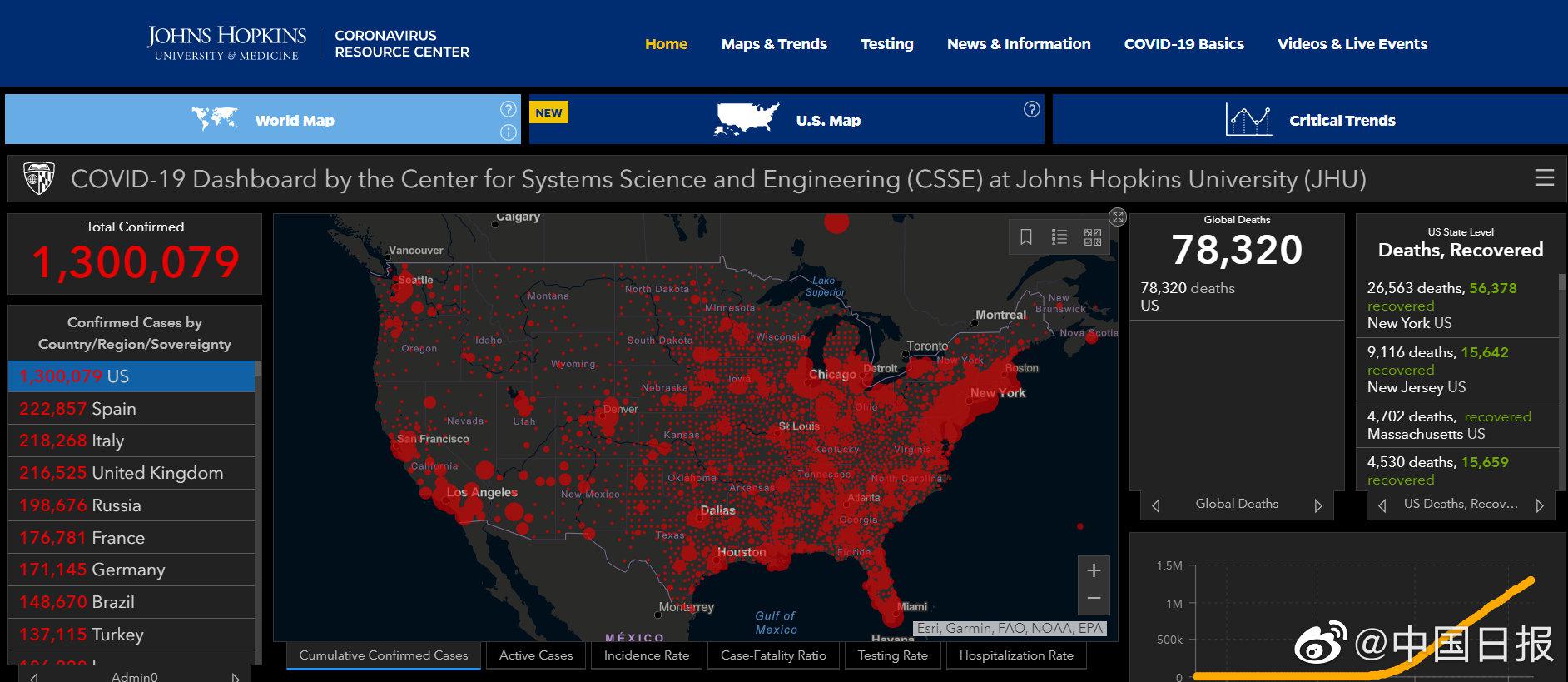1568x682 pixels.
Task: Show the map legend list icon
Action: 1059,237
